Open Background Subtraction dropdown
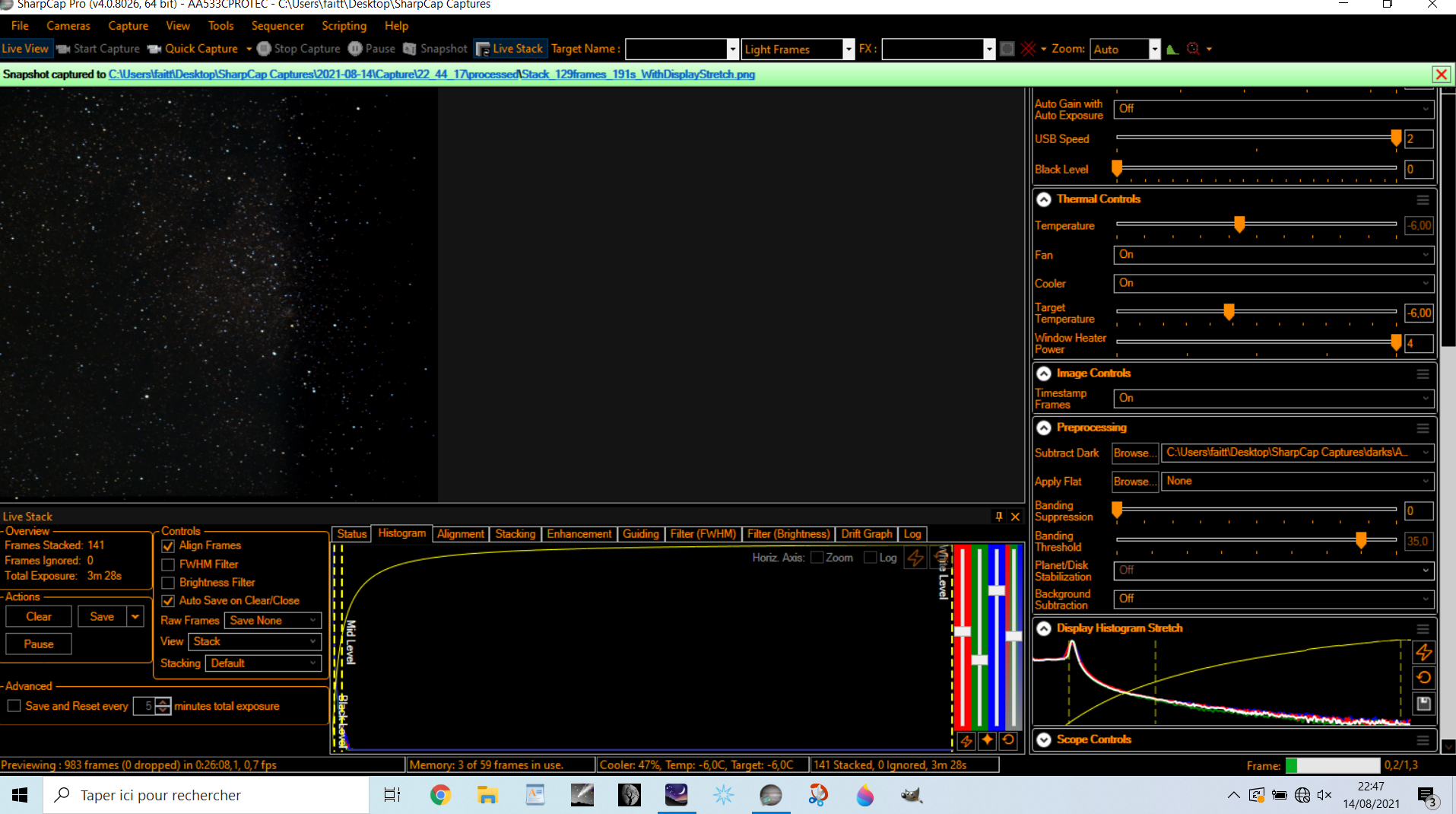 [1274, 599]
